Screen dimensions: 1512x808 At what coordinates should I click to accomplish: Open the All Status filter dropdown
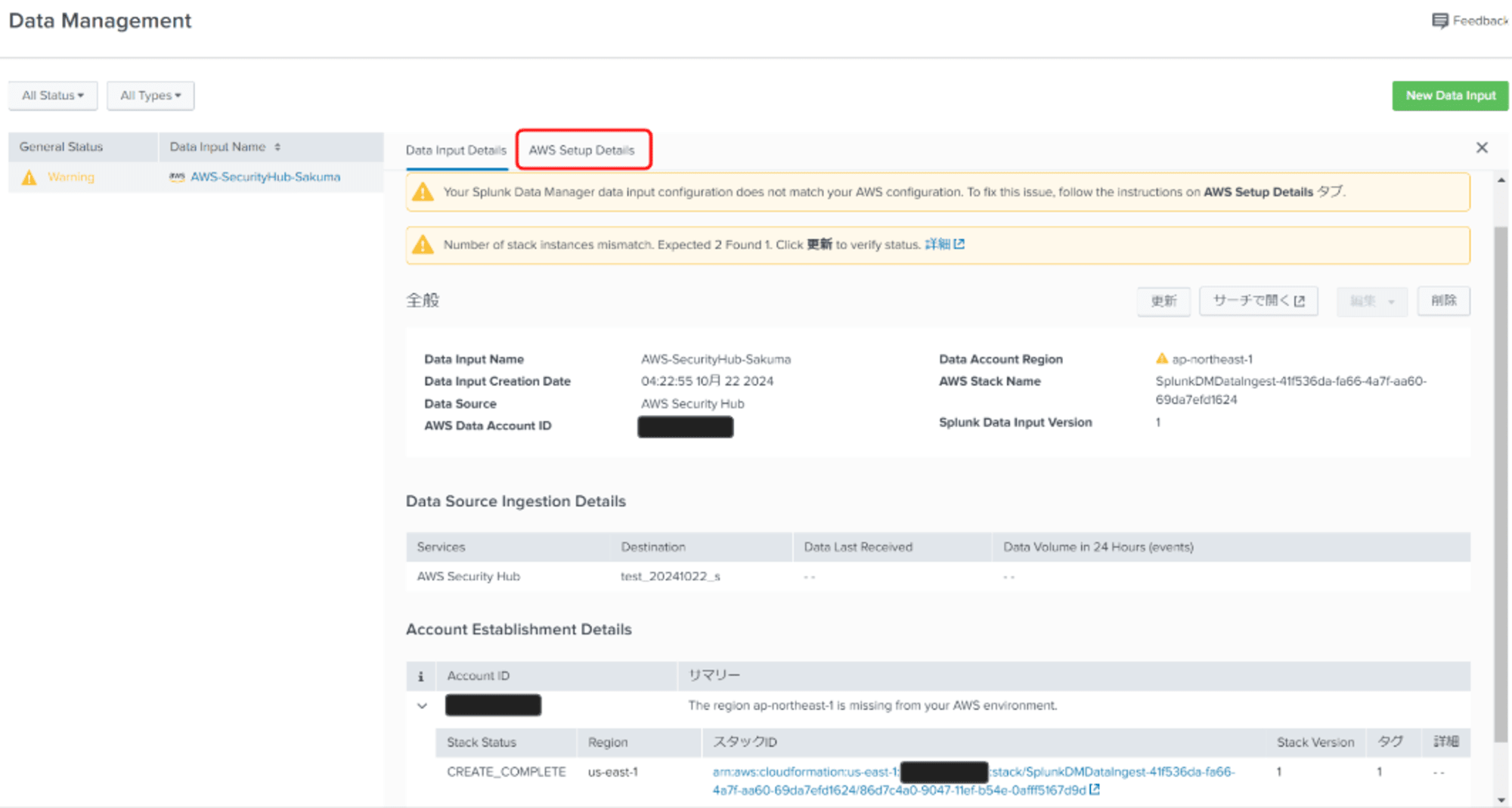53,96
